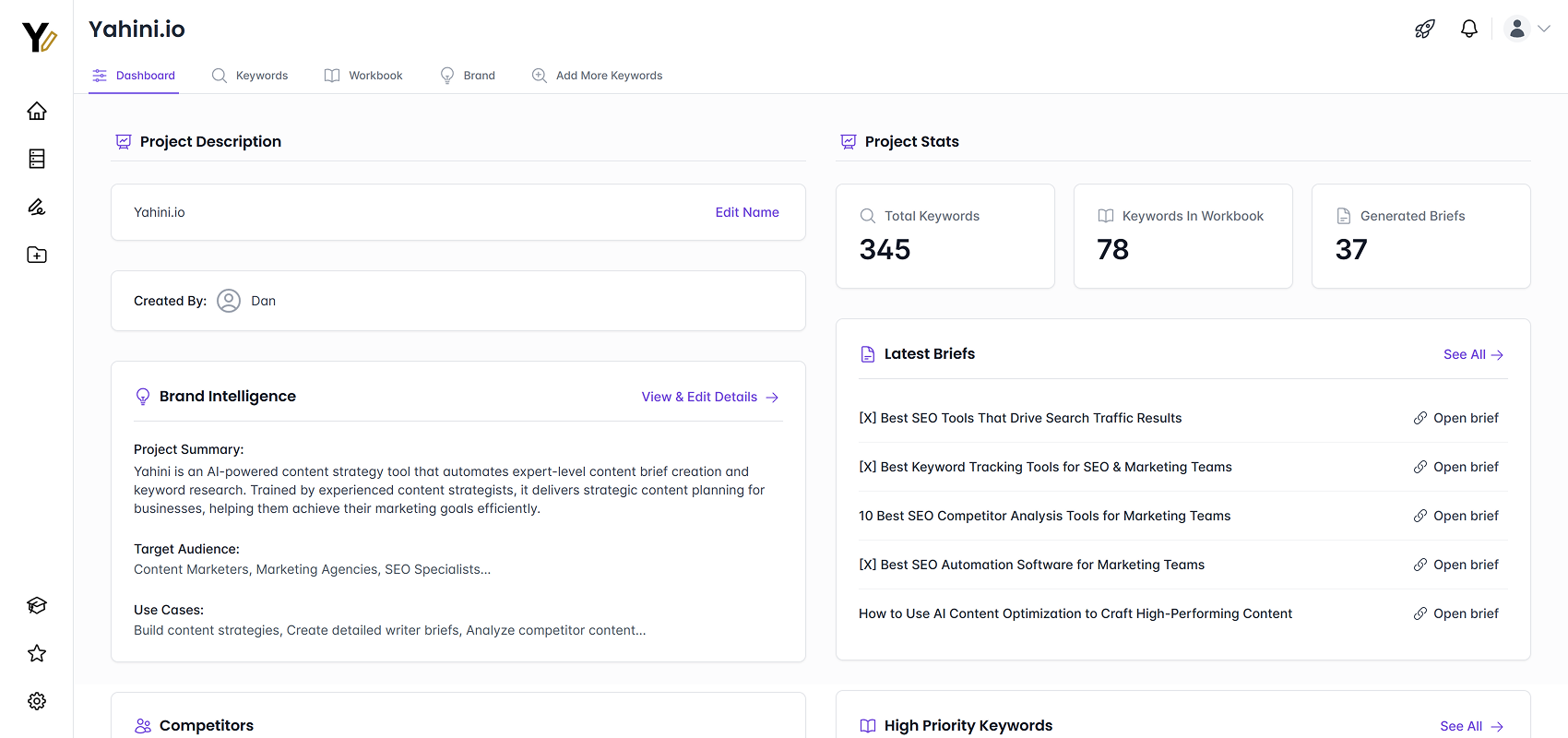Open the notifications bell

click(x=1469, y=29)
